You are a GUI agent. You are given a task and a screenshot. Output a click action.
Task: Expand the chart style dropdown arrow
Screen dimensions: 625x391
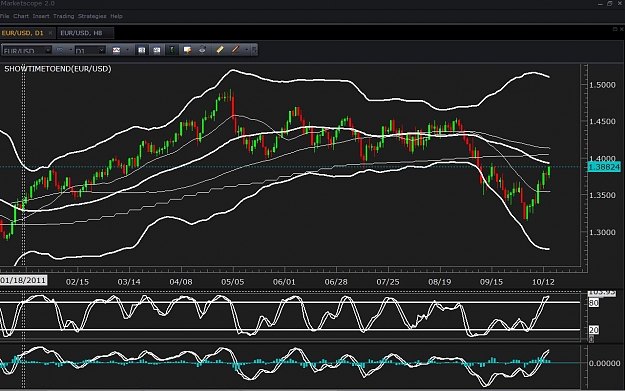pyautogui.click(x=127, y=50)
